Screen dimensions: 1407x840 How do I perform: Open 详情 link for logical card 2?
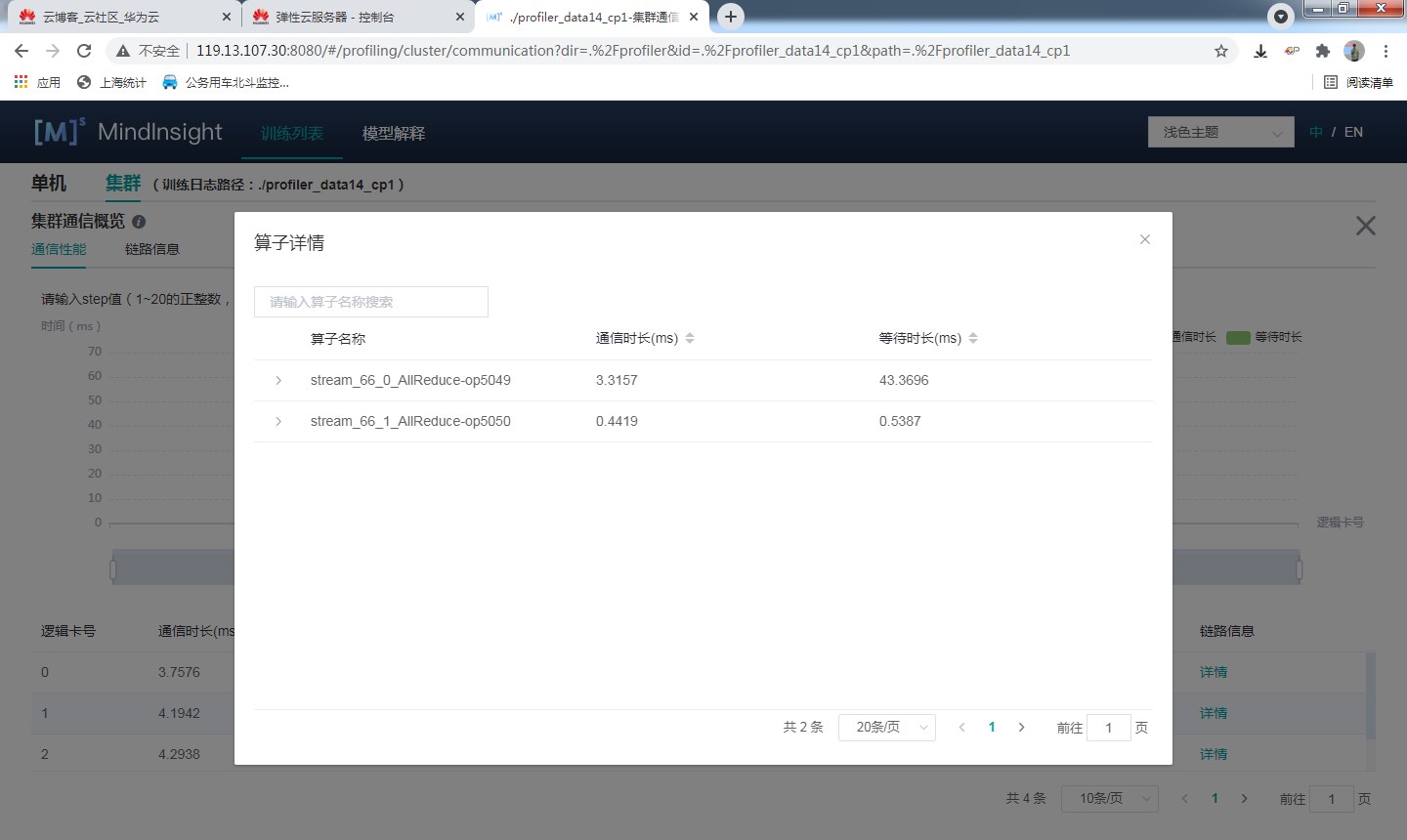point(1214,754)
